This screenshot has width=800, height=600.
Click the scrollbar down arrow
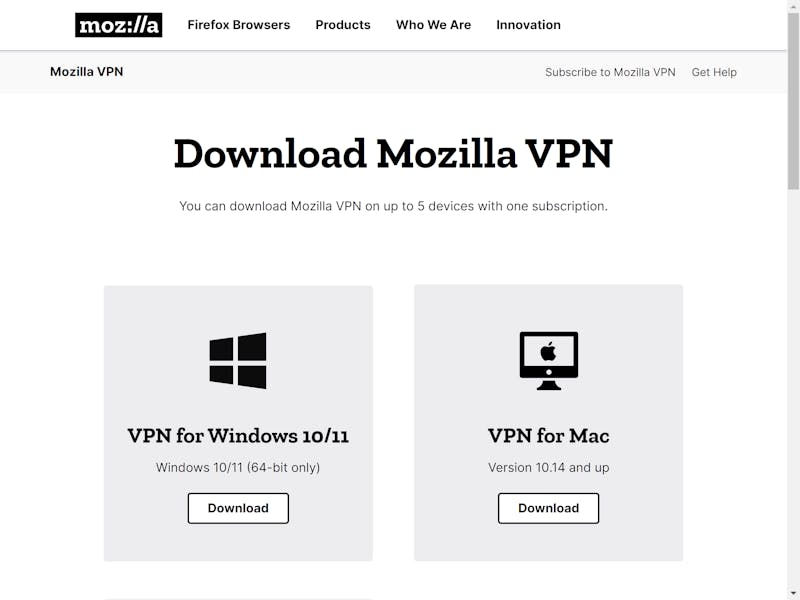[793, 594]
